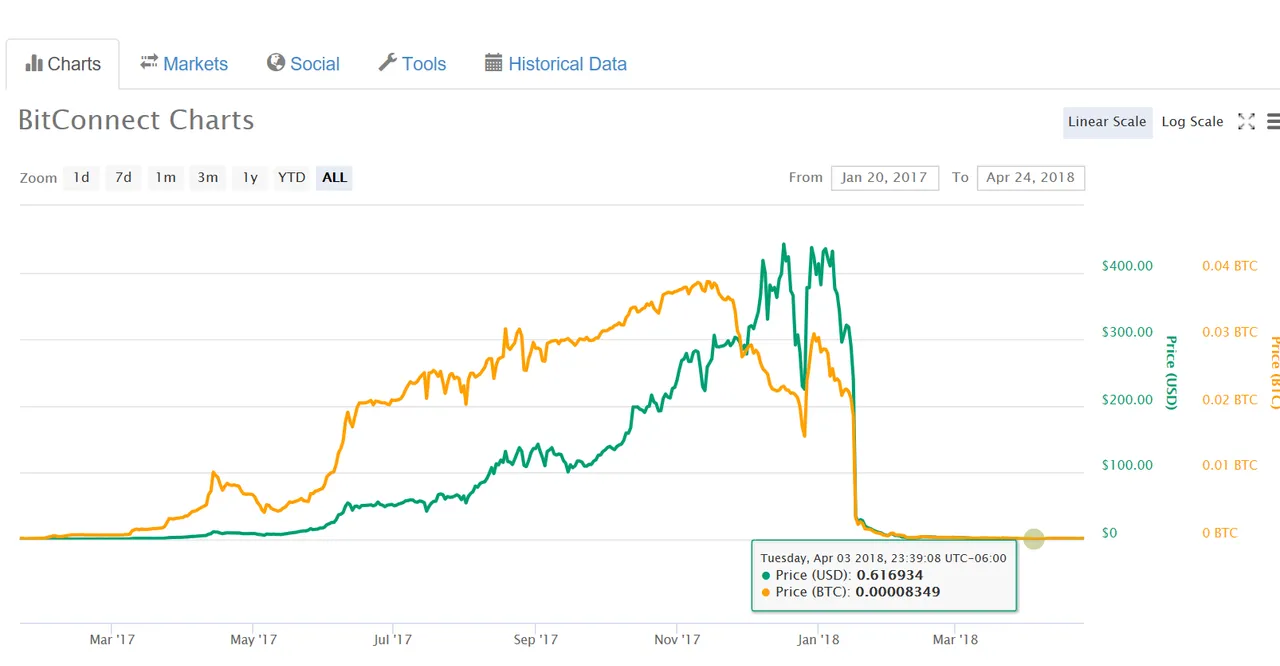The image size is (1280, 666).
Task: Click the 0.03 BTC axis label
Action: (x=1229, y=332)
